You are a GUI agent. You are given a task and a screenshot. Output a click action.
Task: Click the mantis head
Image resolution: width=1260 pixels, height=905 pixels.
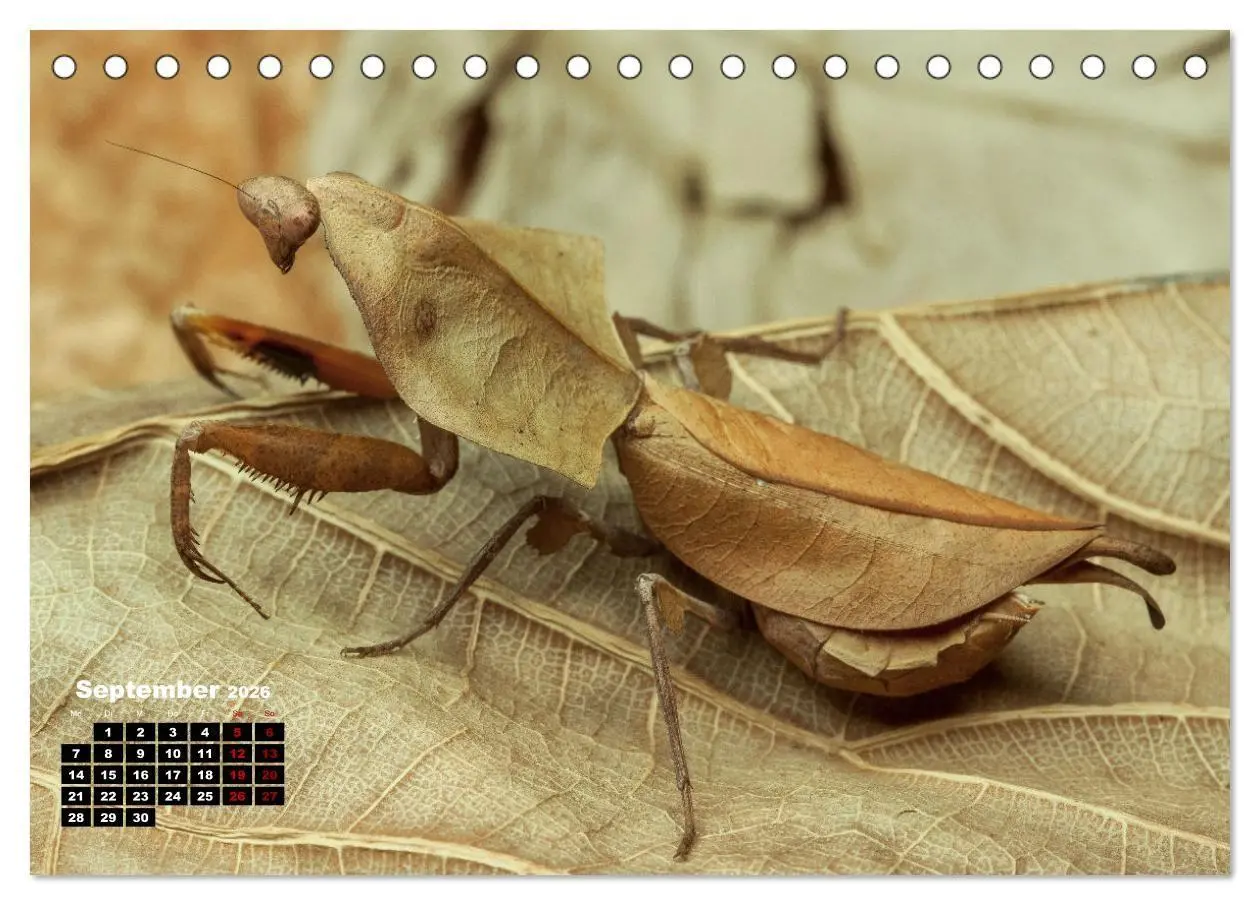pyautogui.click(x=280, y=218)
